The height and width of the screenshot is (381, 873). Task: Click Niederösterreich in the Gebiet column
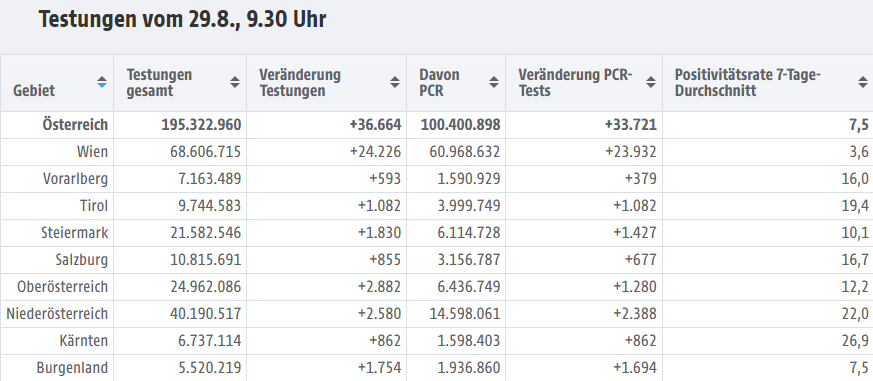coord(57,314)
